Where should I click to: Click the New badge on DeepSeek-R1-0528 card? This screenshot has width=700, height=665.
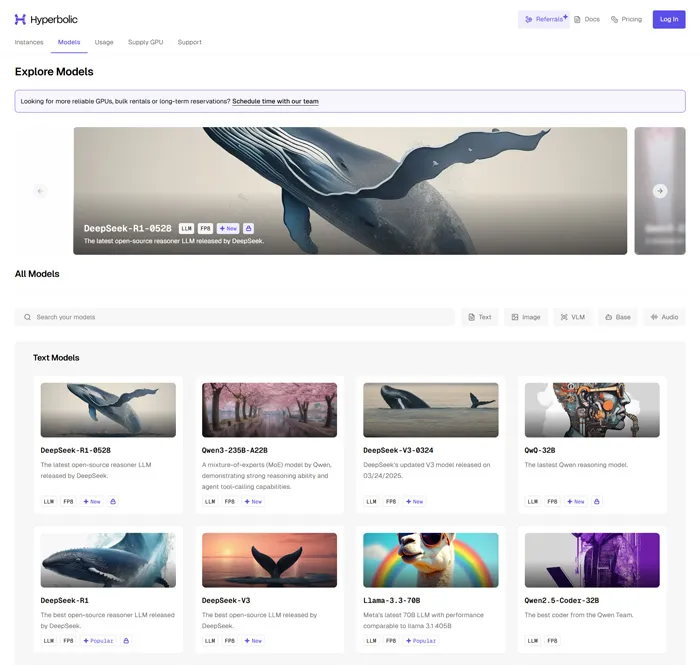(92, 502)
